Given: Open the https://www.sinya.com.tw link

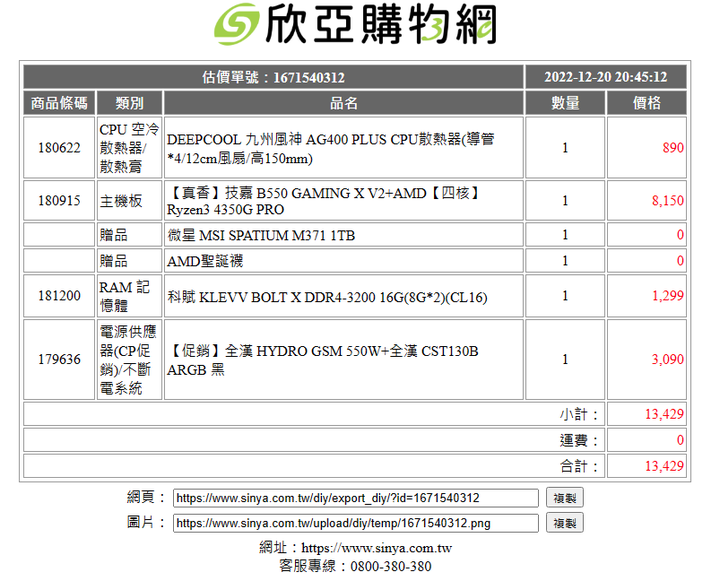Looking at the screenshot, I should [x=377, y=548].
